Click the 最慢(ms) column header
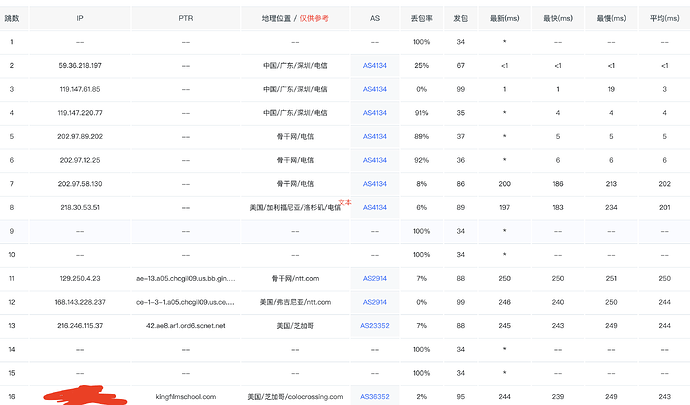Viewport: 690px width, 405px height. pyautogui.click(x=611, y=18)
